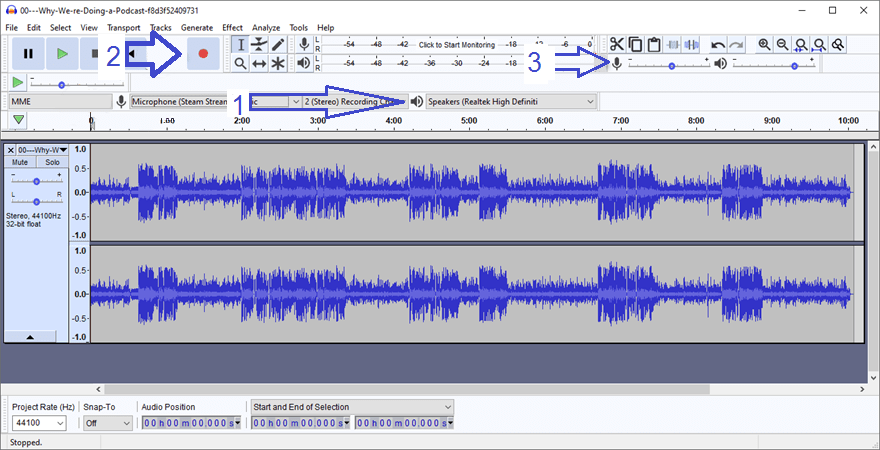880x450 pixels.
Task: Select the Envelope tool
Action: (x=259, y=45)
